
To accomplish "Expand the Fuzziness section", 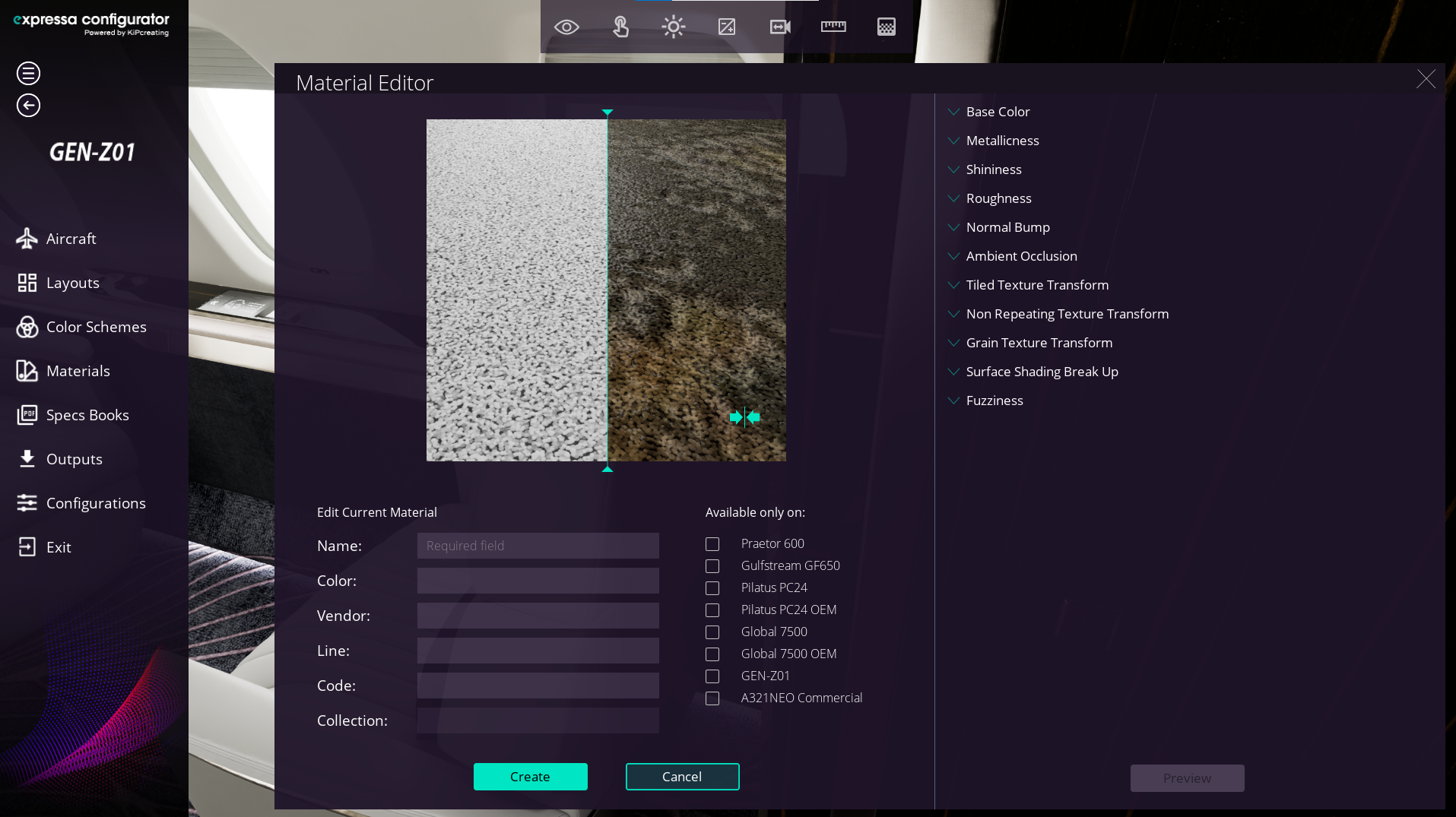I will [x=994, y=401].
